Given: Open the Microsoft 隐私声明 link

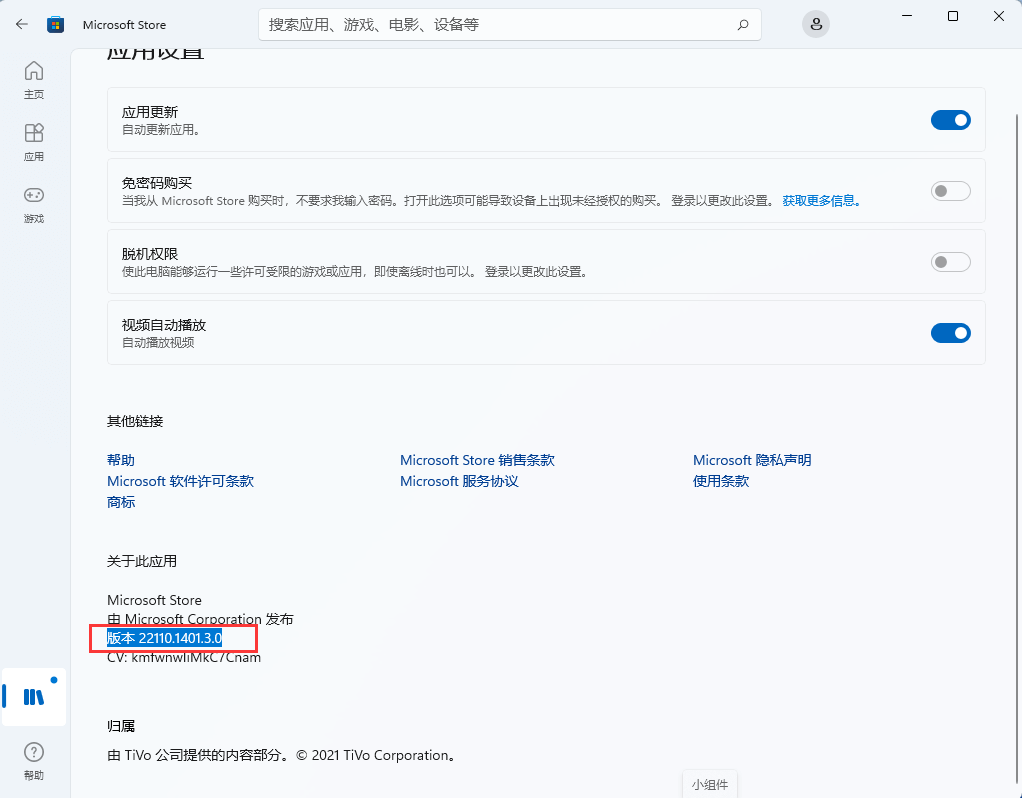Looking at the screenshot, I should 752,460.
